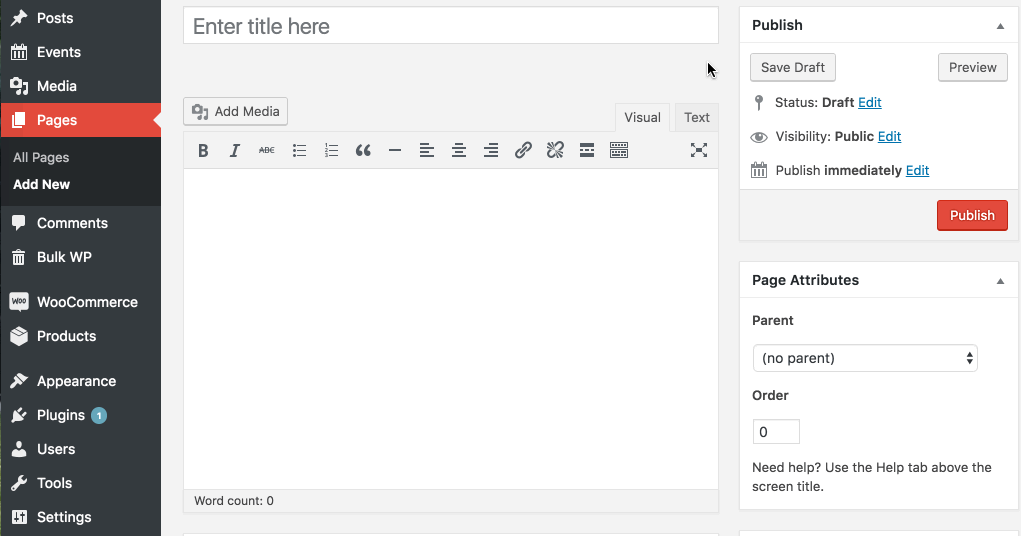The width and height of the screenshot is (1021, 536).
Task: Insert Read More tag
Action: [x=587, y=151]
